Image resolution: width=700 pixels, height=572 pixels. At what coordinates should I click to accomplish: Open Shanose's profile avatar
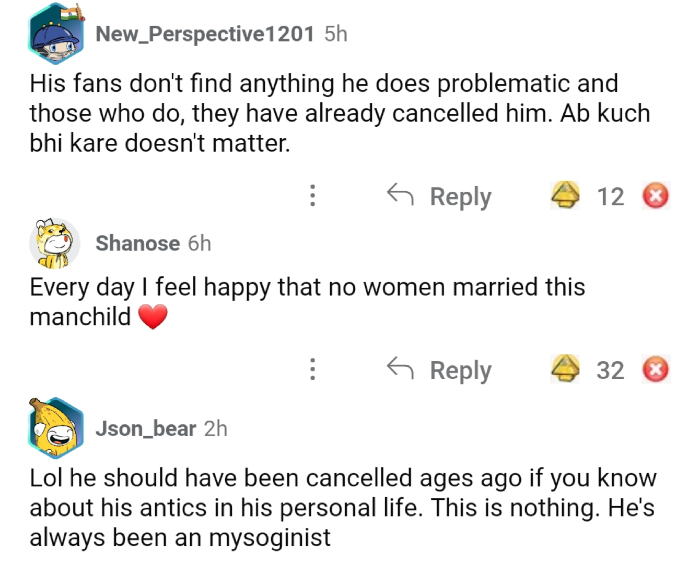(x=56, y=244)
